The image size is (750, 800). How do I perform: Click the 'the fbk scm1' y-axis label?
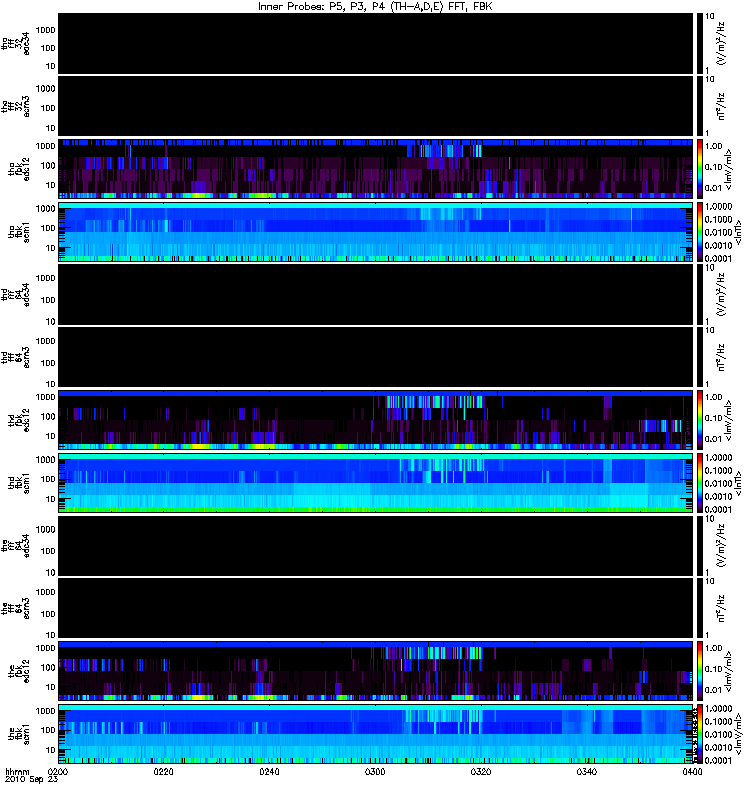pyautogui.click(x=19, y=734)
